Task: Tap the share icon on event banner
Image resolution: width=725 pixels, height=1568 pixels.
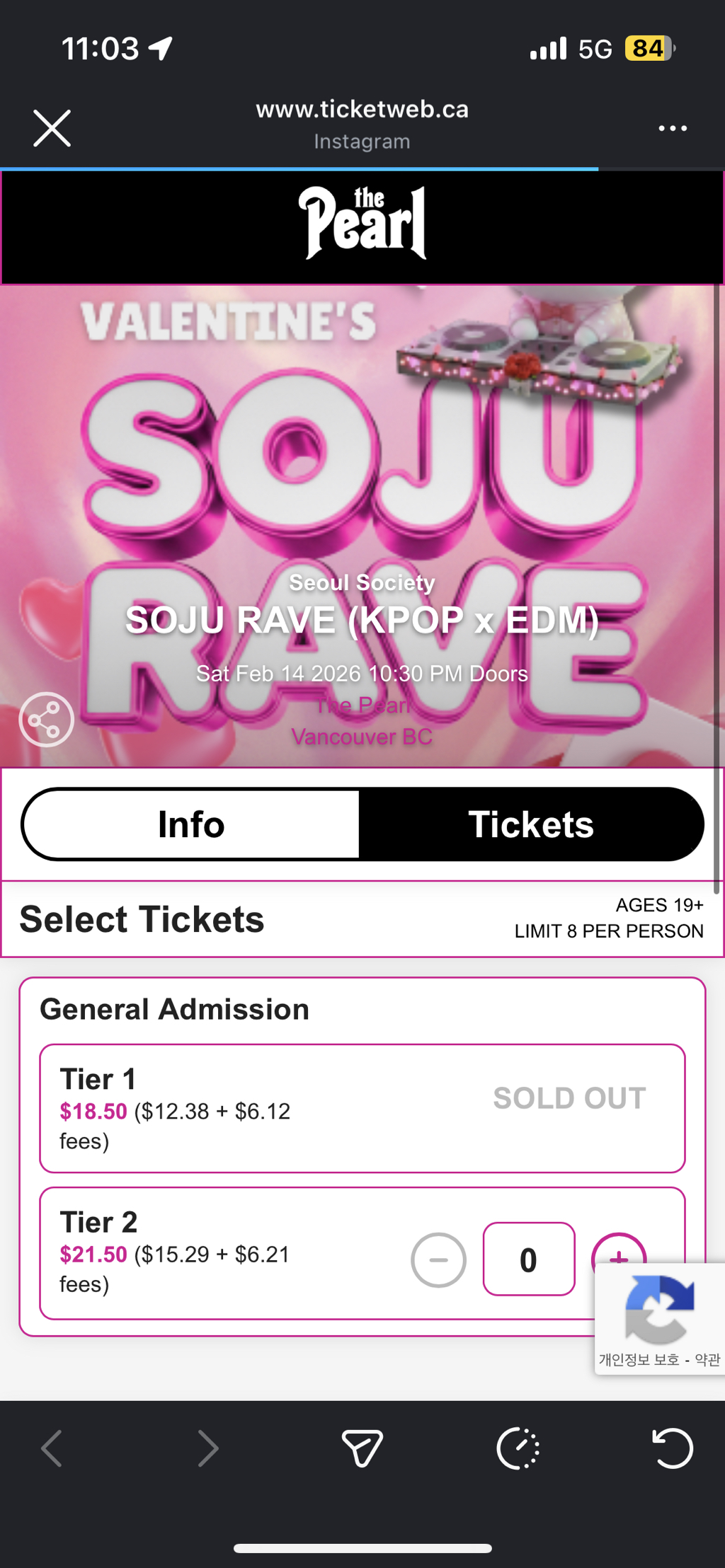Action: (47, 720)
